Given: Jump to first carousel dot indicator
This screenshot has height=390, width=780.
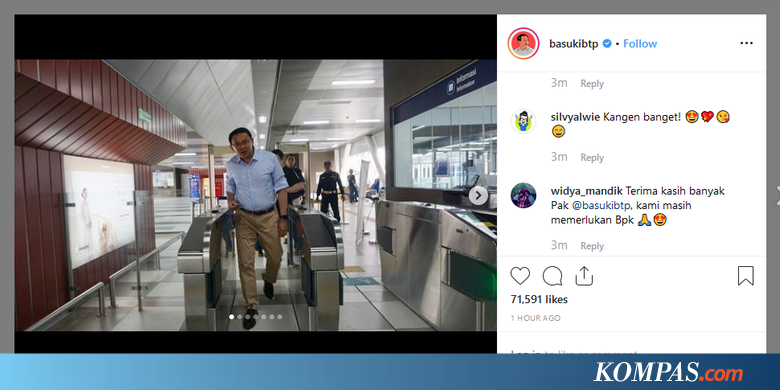Looking at the screenshot, I should point(231,316).
